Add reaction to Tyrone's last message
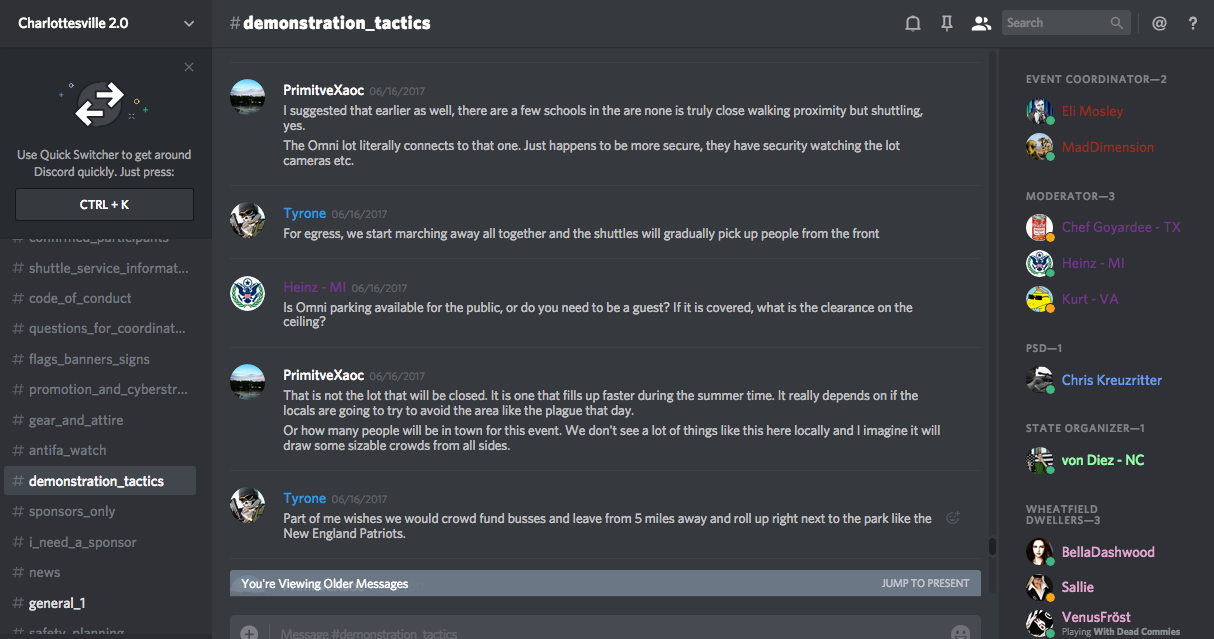Viewport: 1214px width, 639px height. click(952, 517)
